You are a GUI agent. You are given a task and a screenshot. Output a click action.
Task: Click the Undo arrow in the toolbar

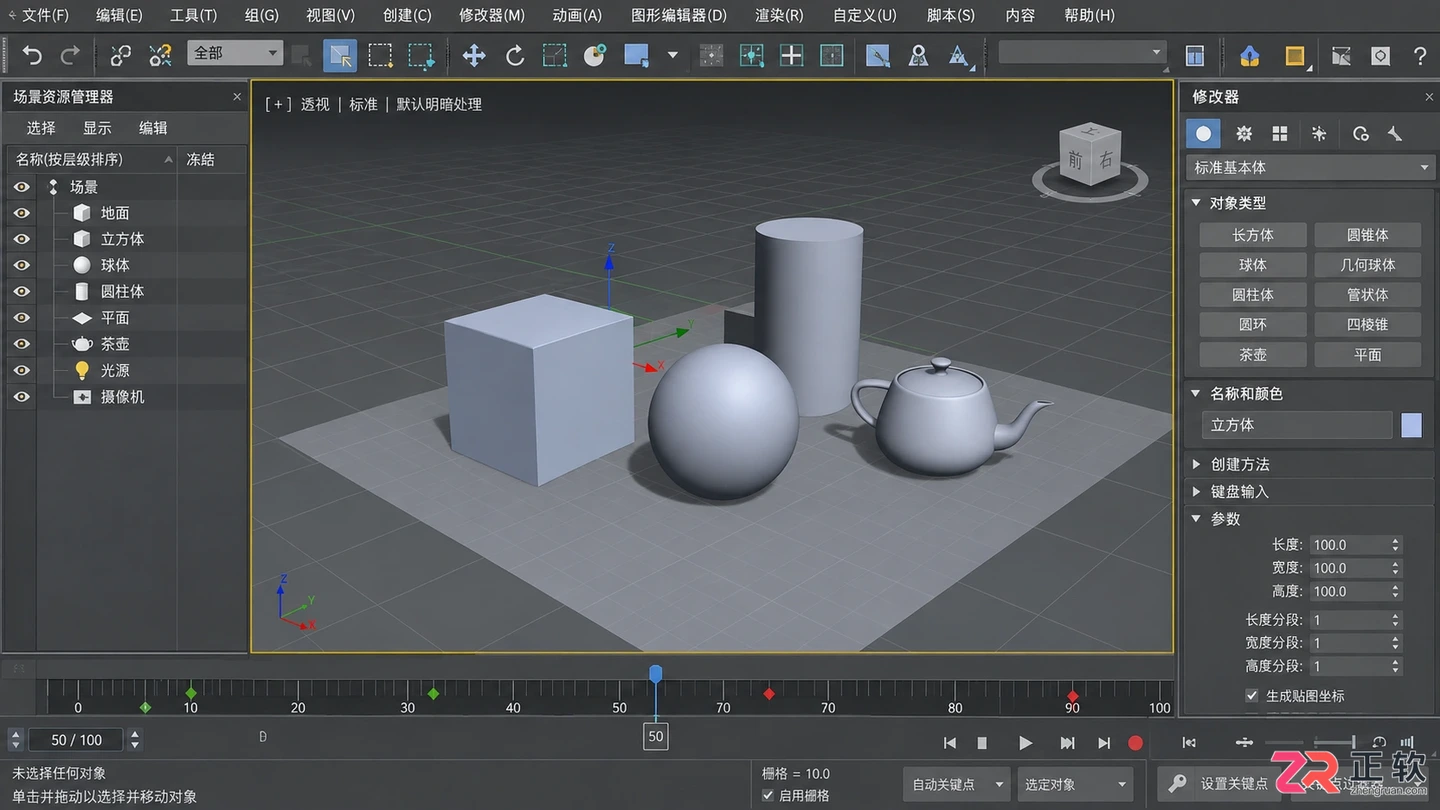(x=33, y=55)
